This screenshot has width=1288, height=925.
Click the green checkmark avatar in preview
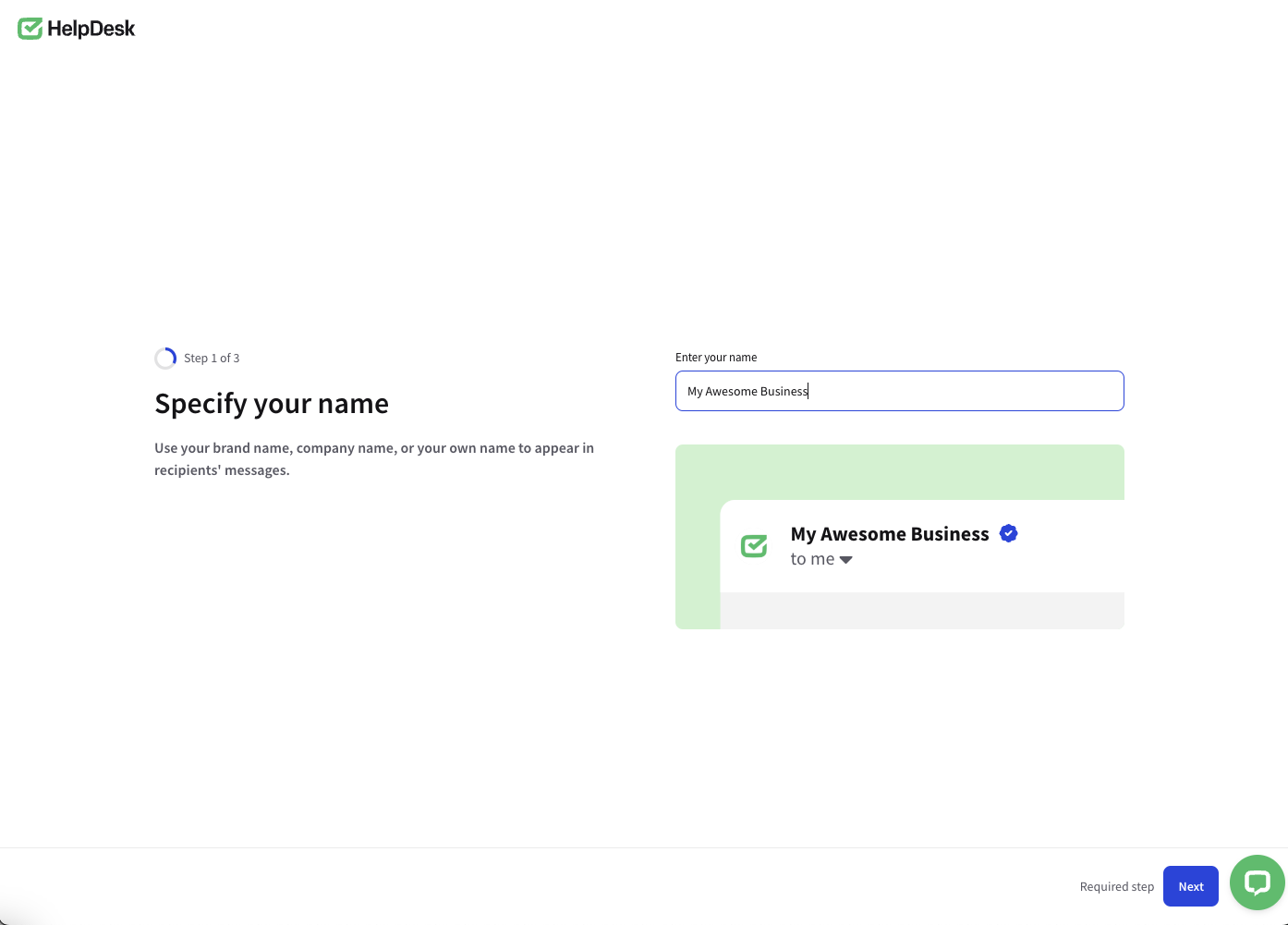(x=754, y=546)
